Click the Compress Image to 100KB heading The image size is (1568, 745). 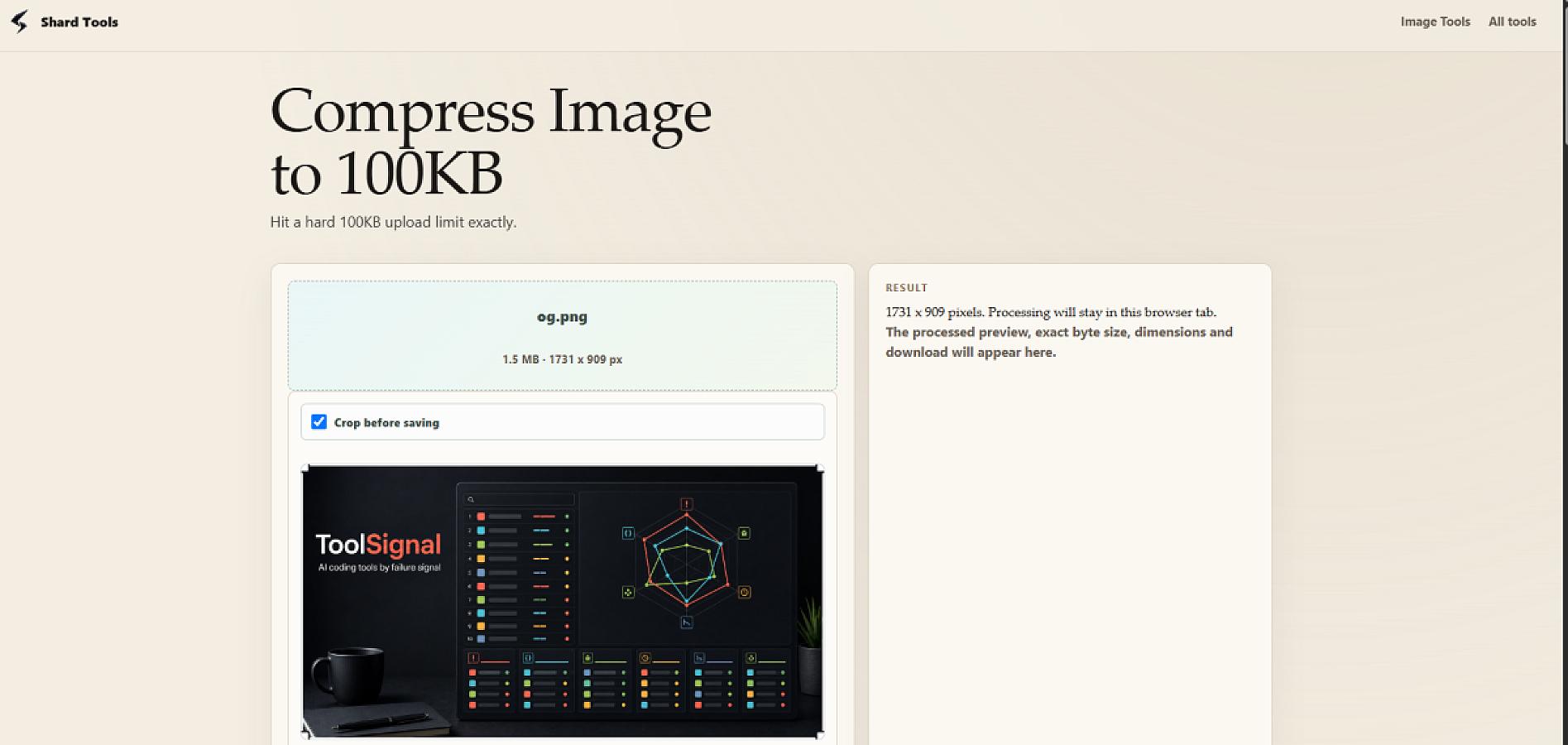click(491, 141)
